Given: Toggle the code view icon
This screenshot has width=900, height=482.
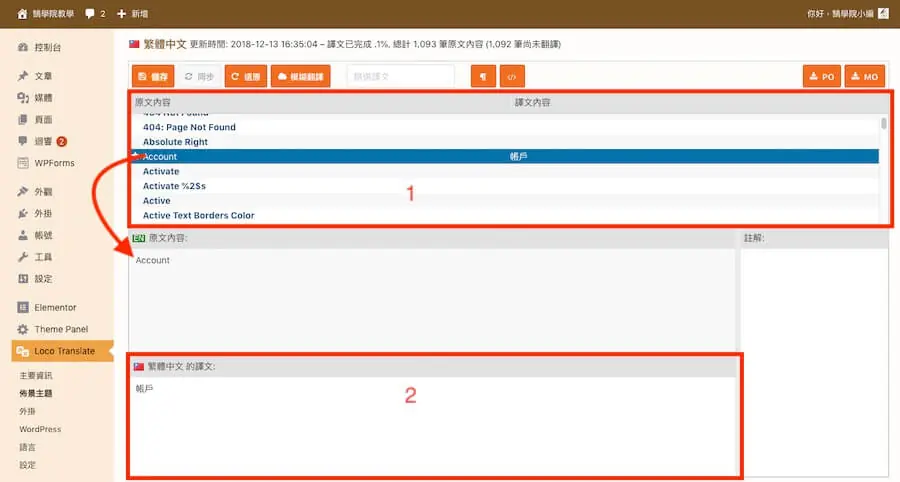Looking at the screenshot, I should pos(512,76).
